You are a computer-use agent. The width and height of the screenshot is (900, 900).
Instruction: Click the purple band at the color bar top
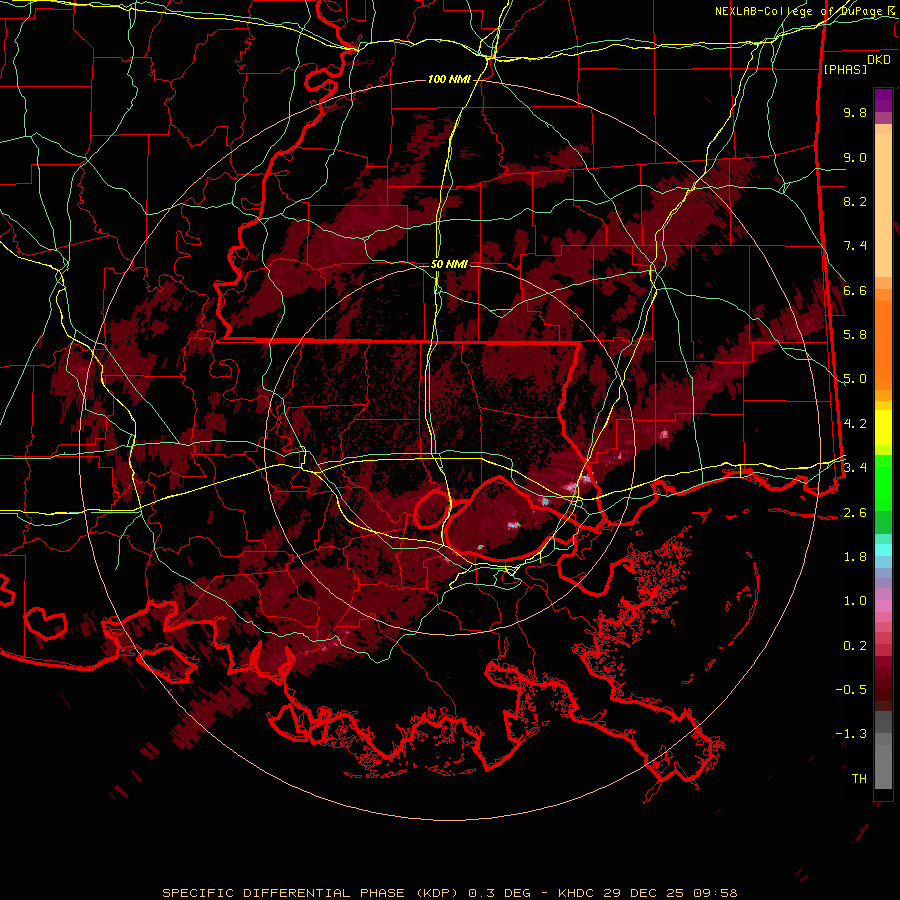pos(883,100)
